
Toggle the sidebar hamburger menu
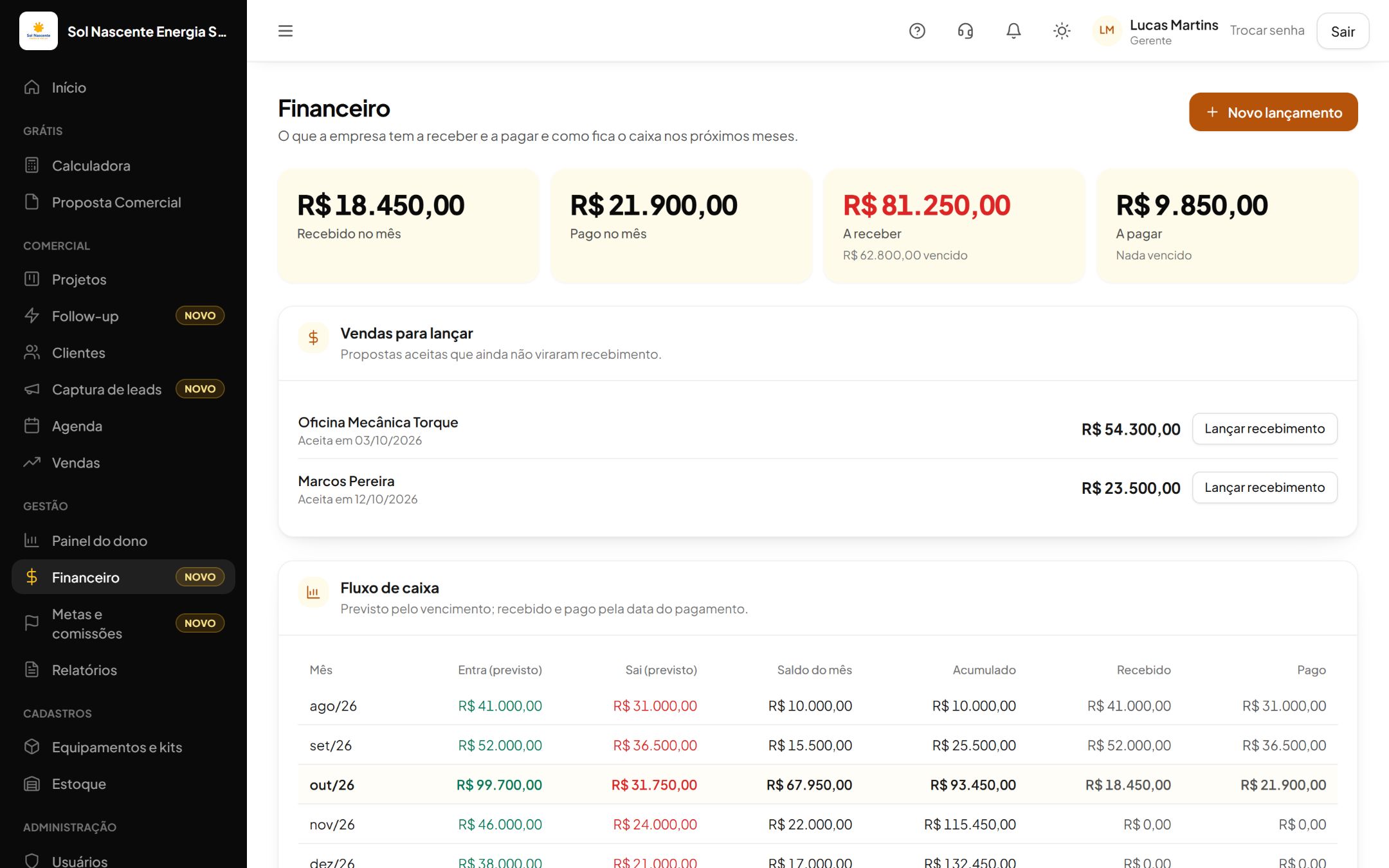(286, 31)
